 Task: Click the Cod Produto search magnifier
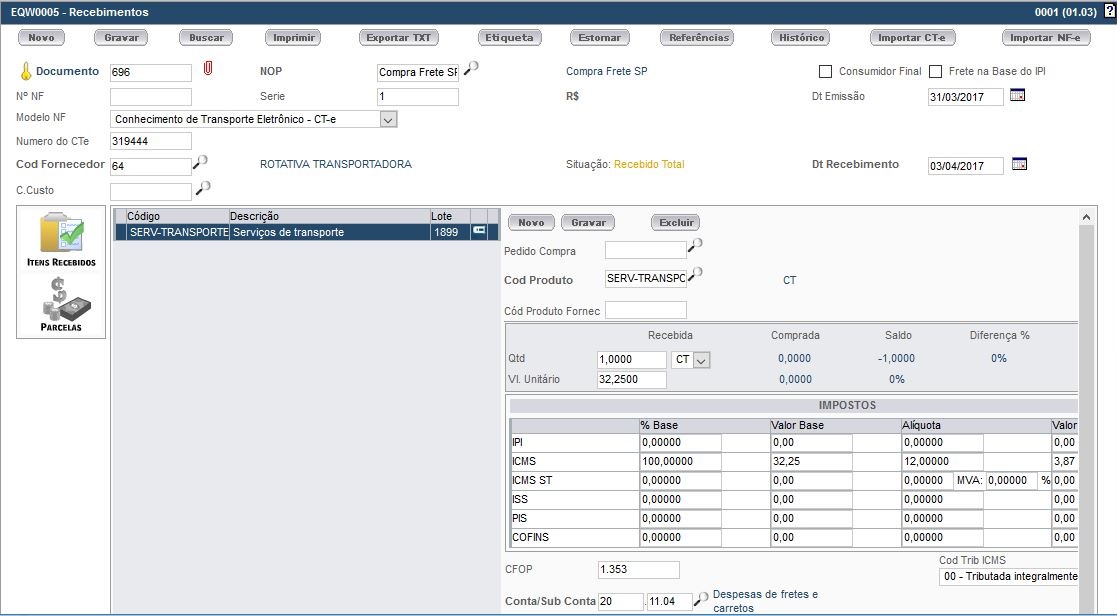[695, 274]
